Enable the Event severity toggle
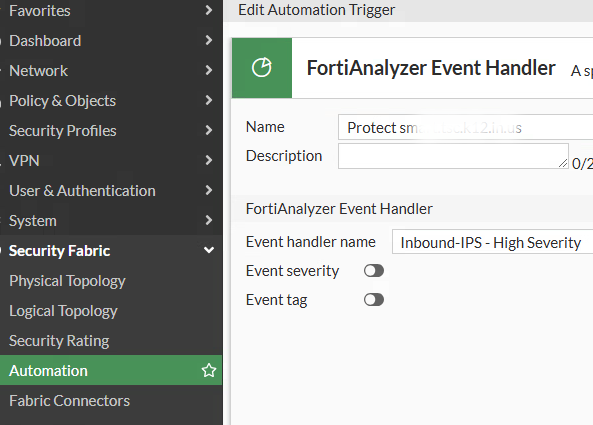The height and width of the screenshot is (425, 593). (374, 271)
